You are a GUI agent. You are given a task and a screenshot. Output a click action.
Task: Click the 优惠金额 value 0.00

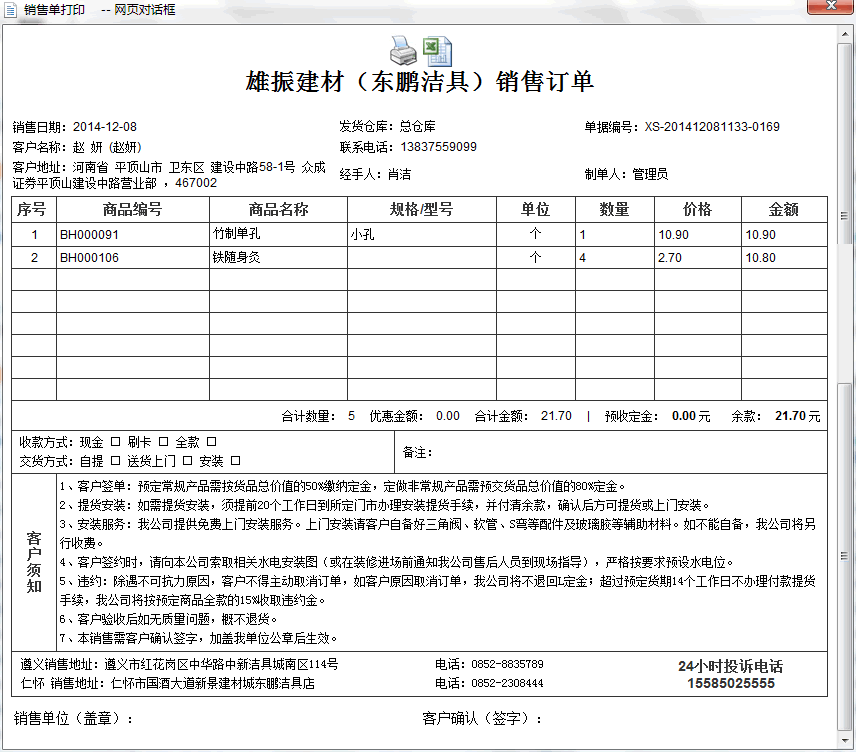point(448,416)
